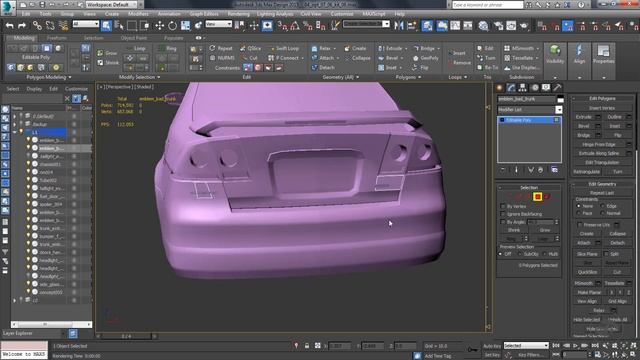Open the reference coordinate View dropdown
Screen dimensions: 640x360
coord(218,24)
